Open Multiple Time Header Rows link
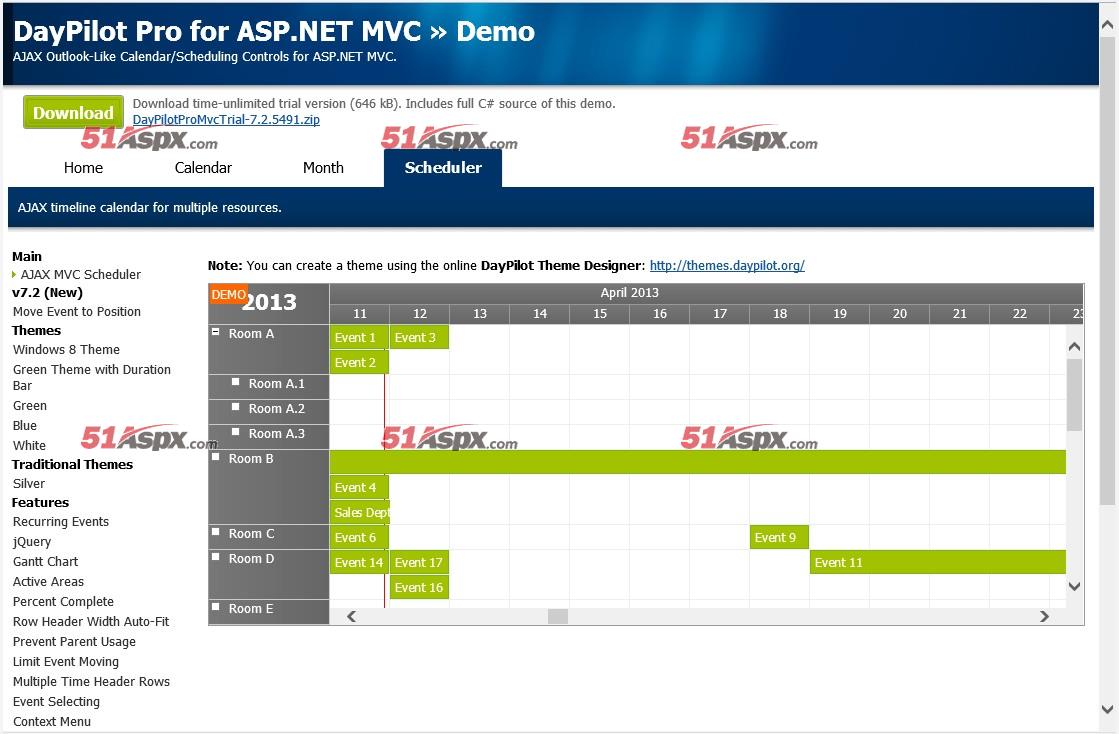 pyautogui.click(x=91, y=681)
